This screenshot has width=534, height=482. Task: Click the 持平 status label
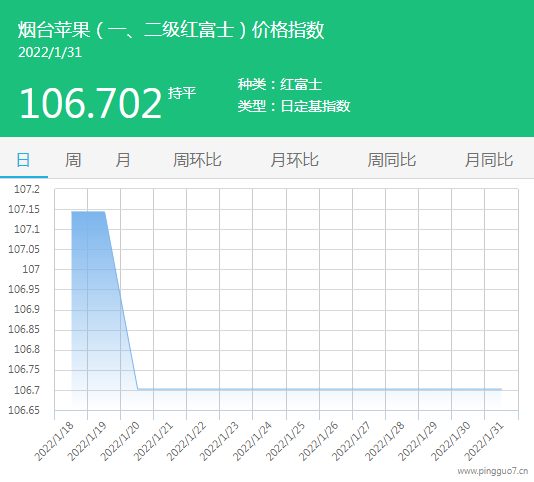coord(182,93)
